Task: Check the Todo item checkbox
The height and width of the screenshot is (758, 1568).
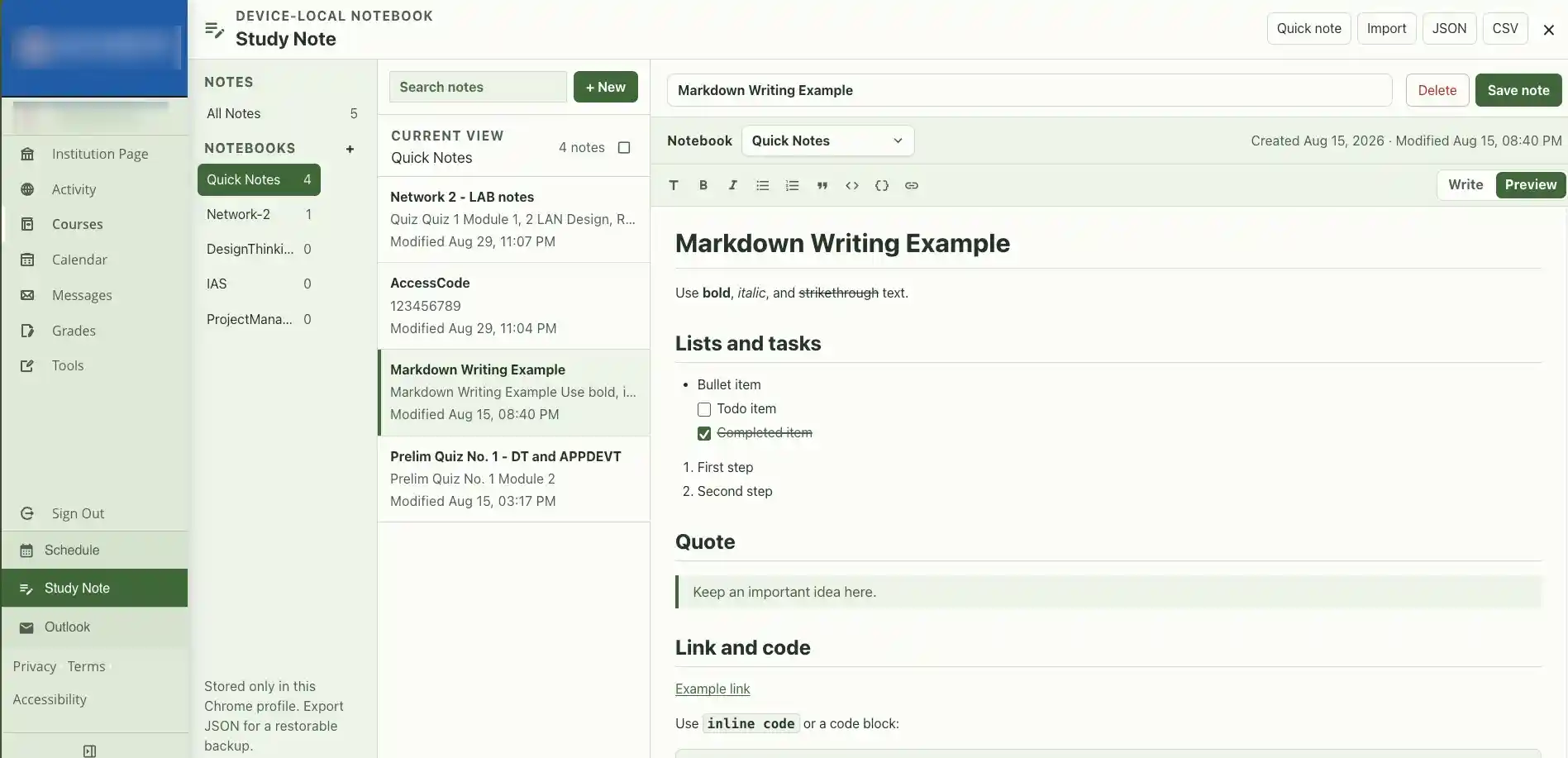Action: point(704,409)
